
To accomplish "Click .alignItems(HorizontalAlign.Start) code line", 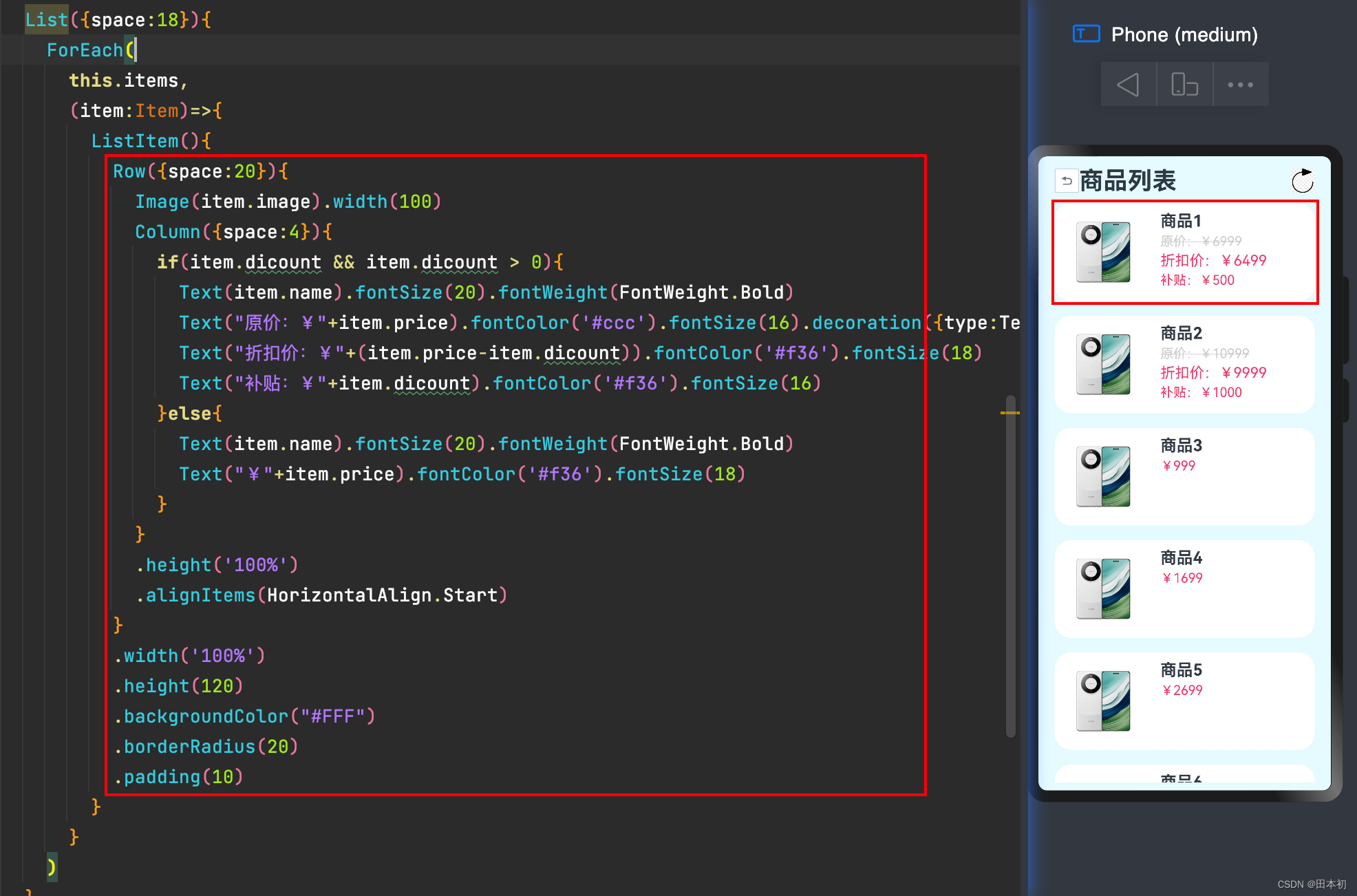I will 321,595.
